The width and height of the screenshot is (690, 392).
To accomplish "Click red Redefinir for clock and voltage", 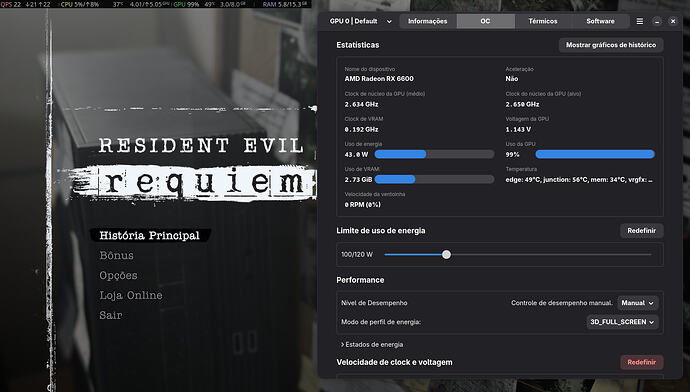I will click(x=642, y=362).
